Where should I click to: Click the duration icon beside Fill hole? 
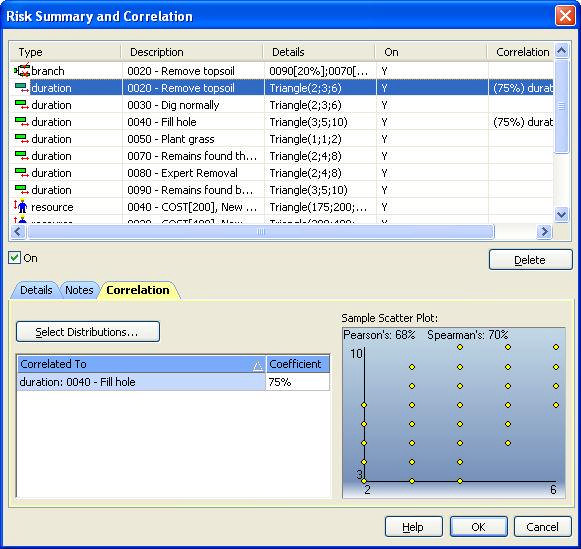(22, 122)
